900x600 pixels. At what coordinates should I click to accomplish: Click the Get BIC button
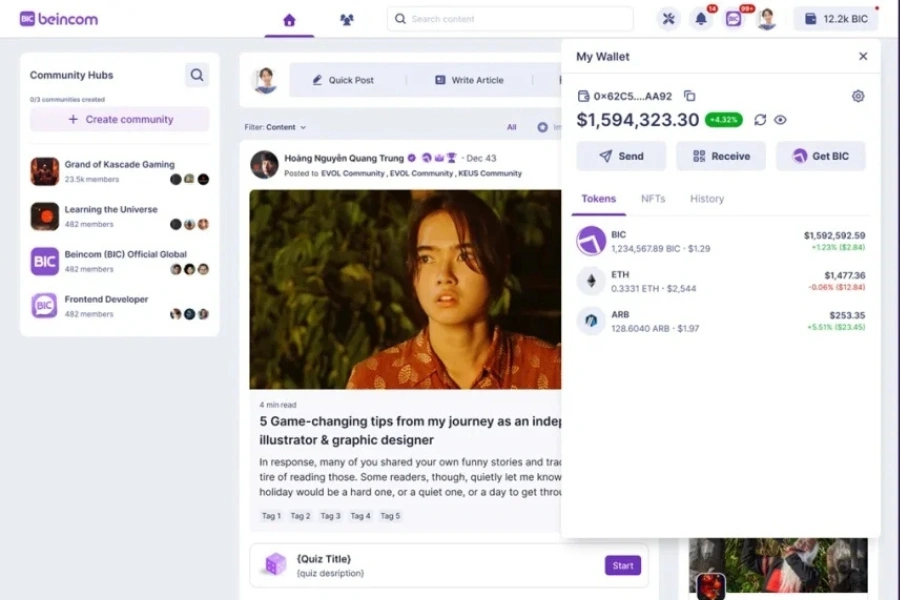pyautogui.click(x=821, y=156)
